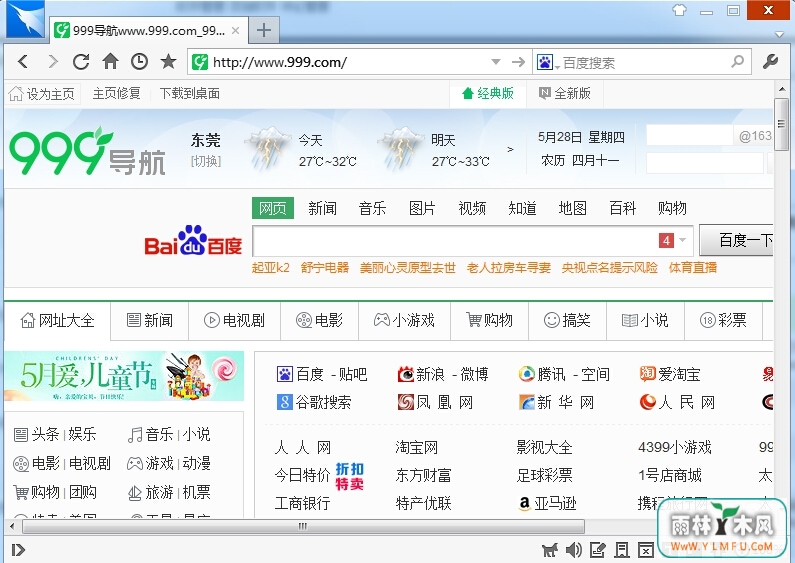The image size is (795, 563).
Task: Open the 5月爱儿童节 banner
Action: (x=124, y=376)
